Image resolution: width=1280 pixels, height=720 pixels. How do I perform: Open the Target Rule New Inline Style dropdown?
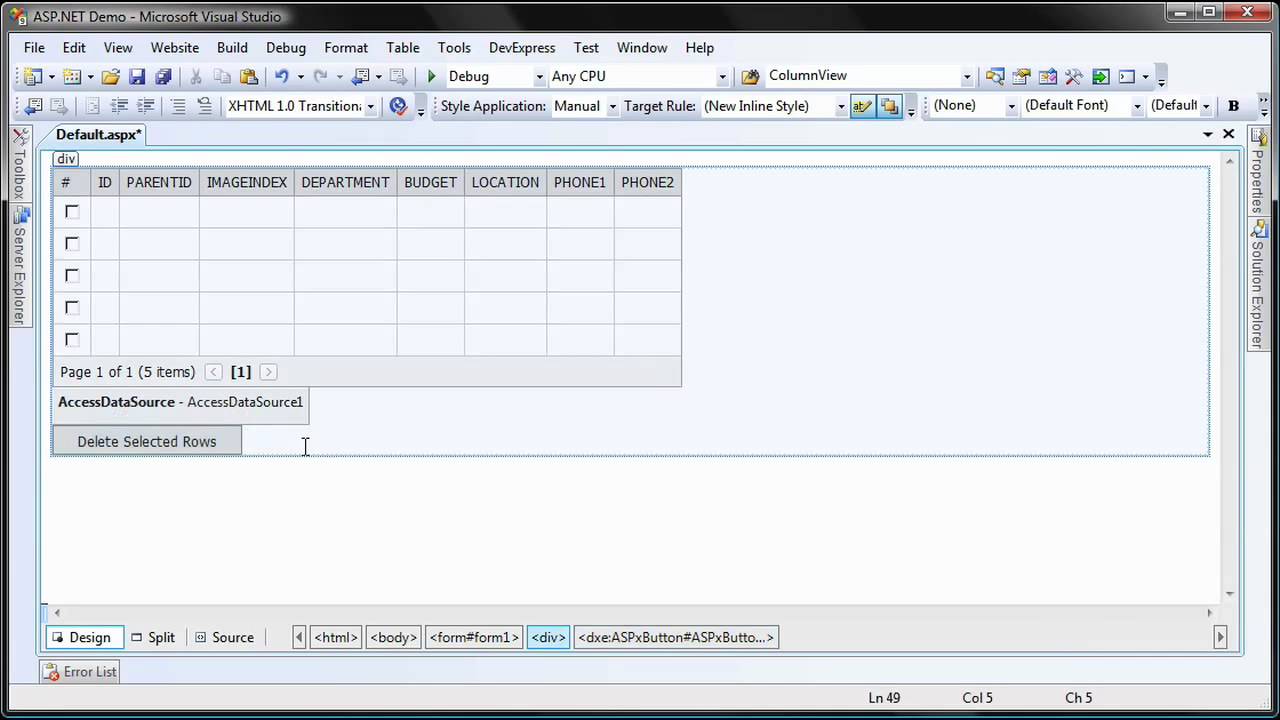841,106
